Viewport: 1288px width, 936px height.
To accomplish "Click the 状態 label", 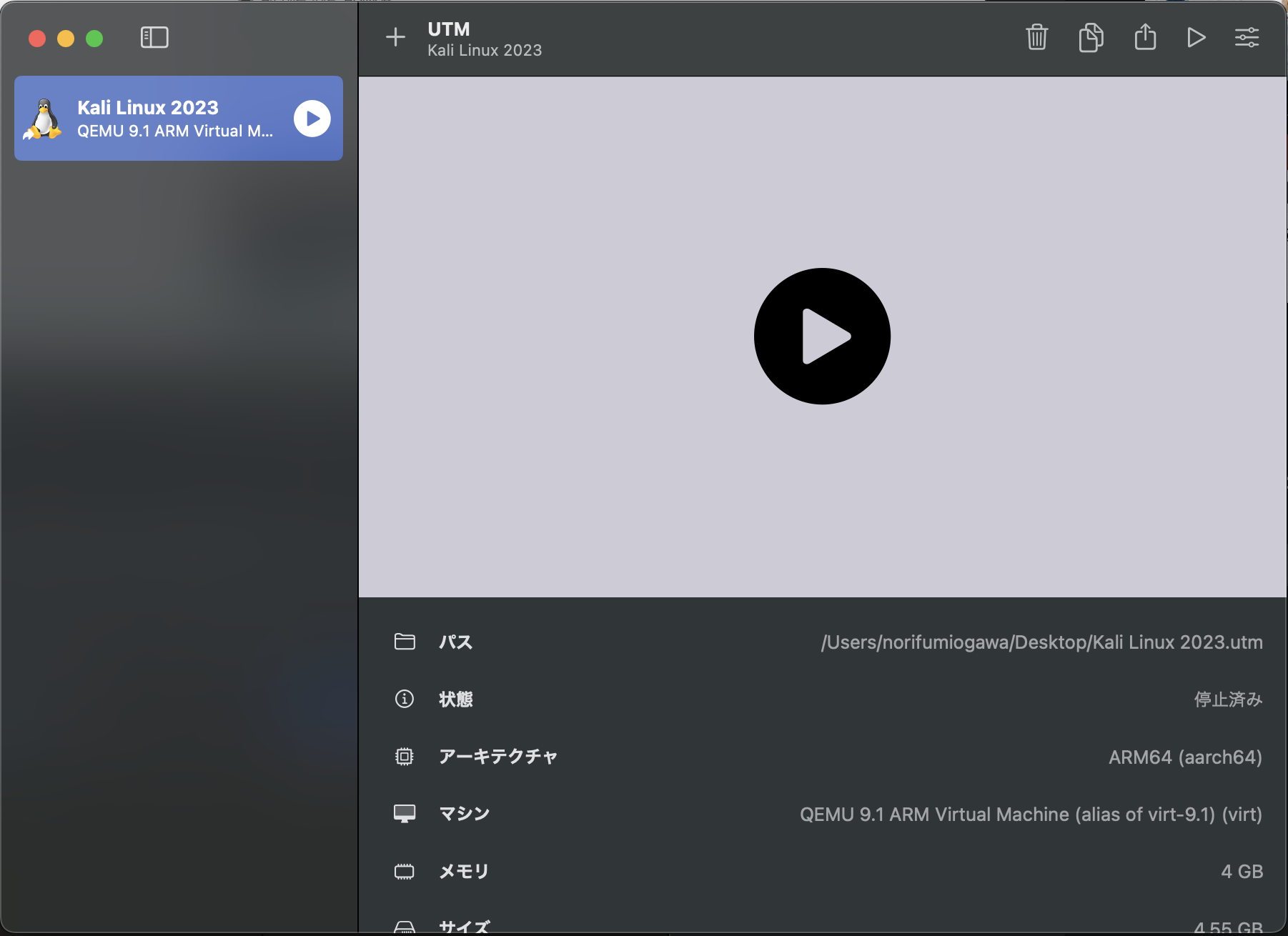I will [x=456, y=699].
